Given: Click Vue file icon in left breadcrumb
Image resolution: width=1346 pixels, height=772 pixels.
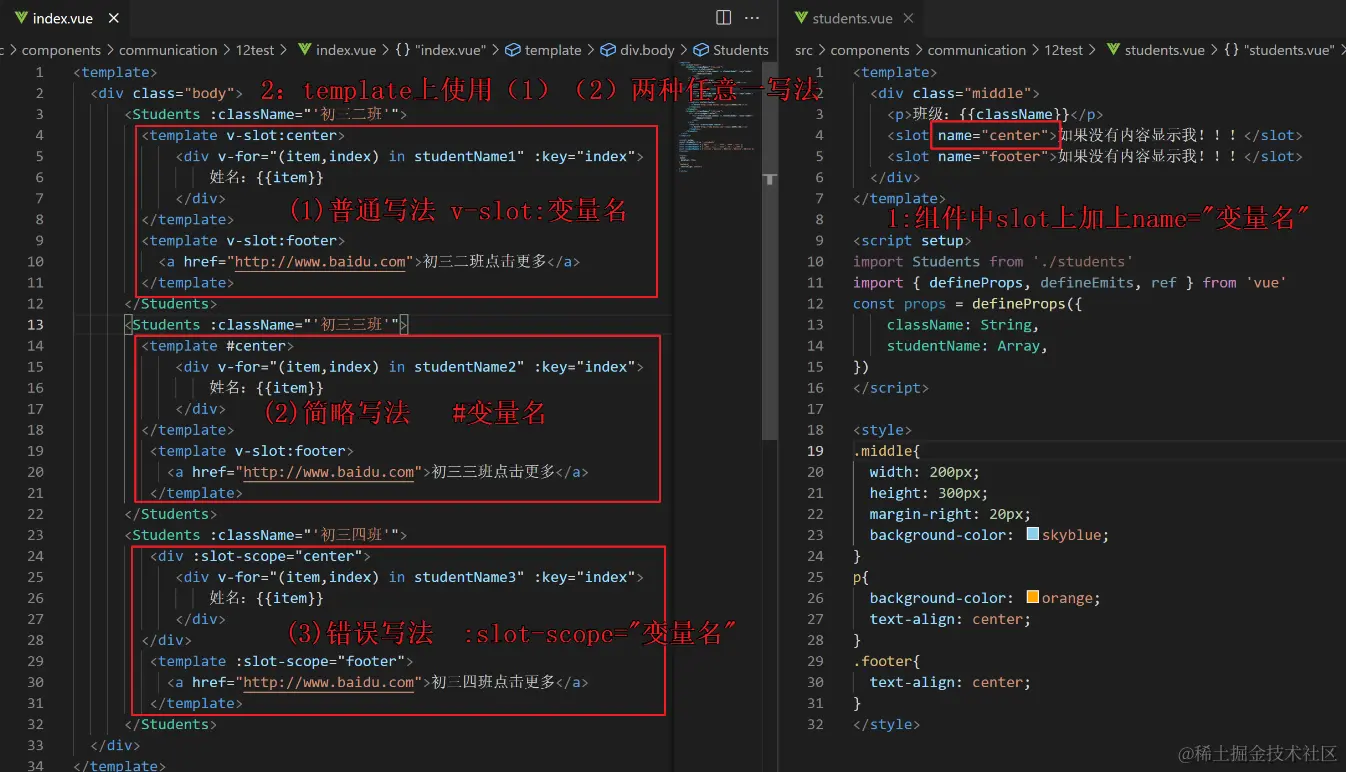Looking at the screenshot, I should [303, 50].
